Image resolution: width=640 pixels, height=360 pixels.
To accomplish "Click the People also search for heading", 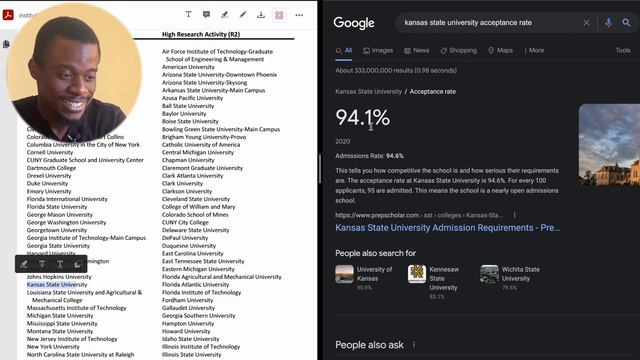I will click(x=376, y=253).
